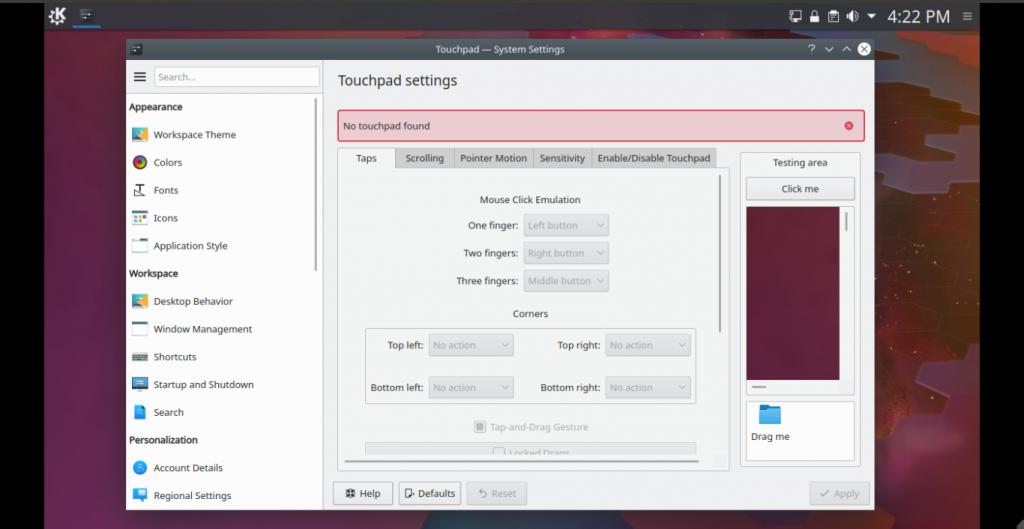Open the Account Details icon
The height and width of the screenshot is (529, 1024).
tap(140, 468)
